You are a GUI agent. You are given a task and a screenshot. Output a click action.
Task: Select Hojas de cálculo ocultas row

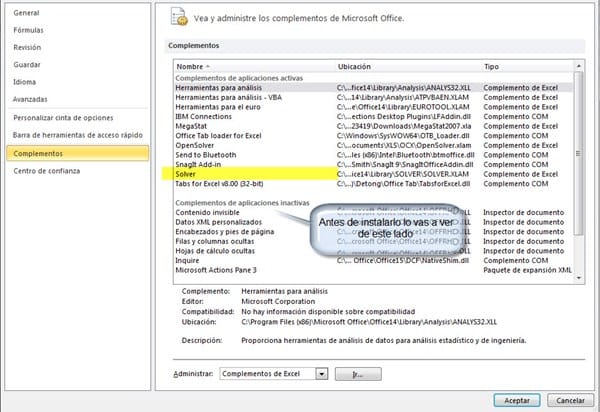point(373,251)
